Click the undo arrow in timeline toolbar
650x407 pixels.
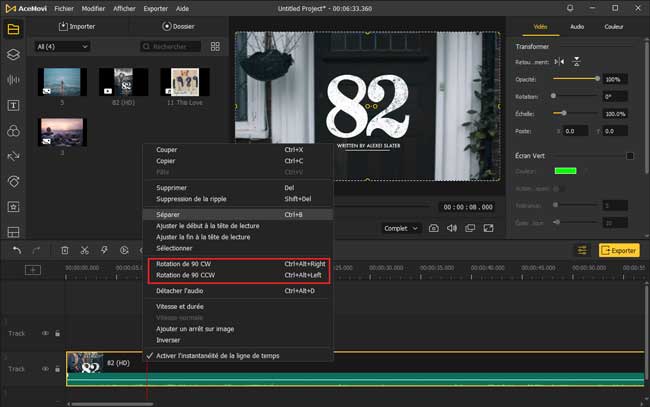tap(16, 250)
